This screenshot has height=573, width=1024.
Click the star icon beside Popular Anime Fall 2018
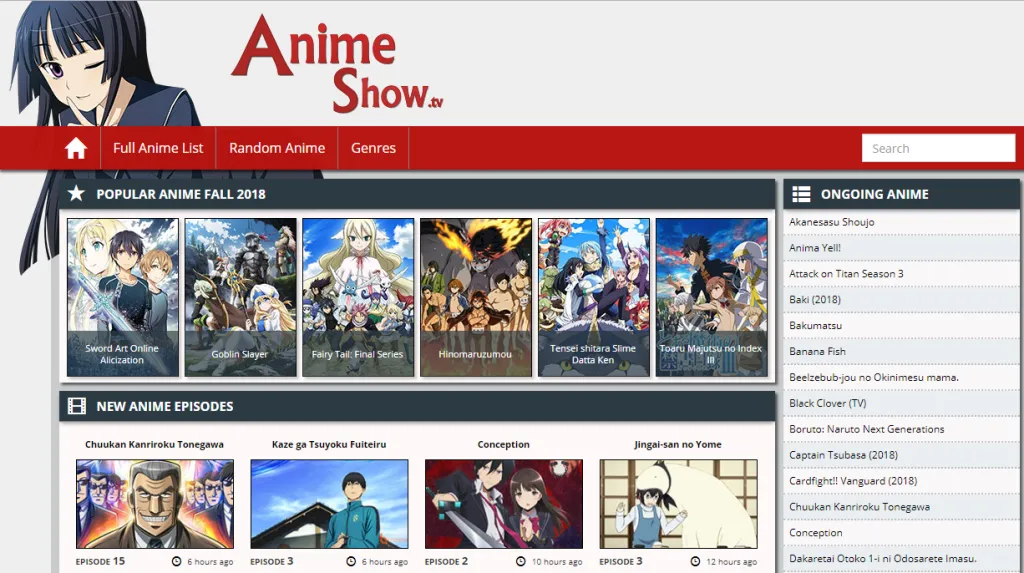point(76,193)
